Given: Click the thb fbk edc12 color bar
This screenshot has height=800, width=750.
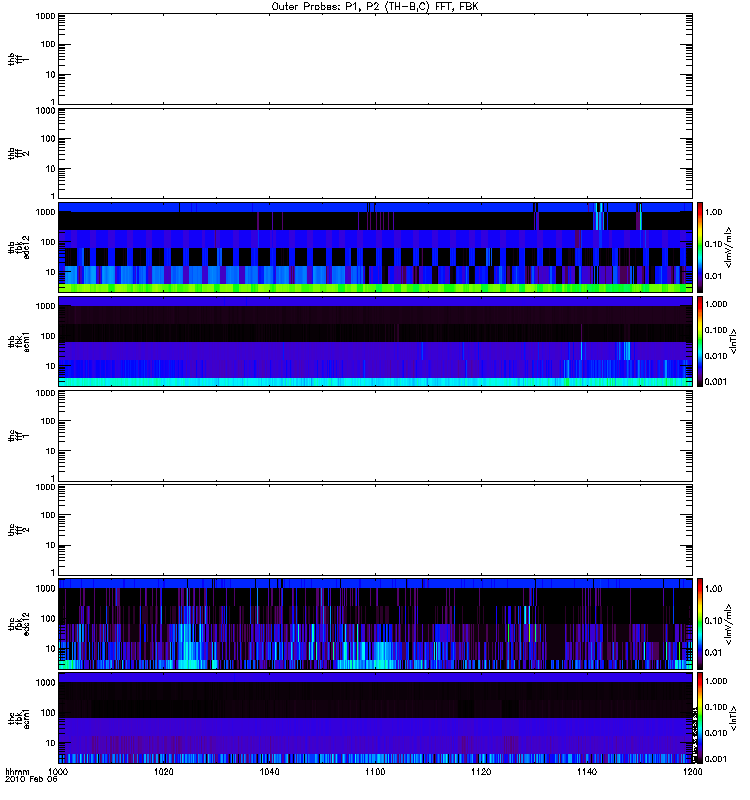Looking at the screenshot, I should tap(700, 247).
